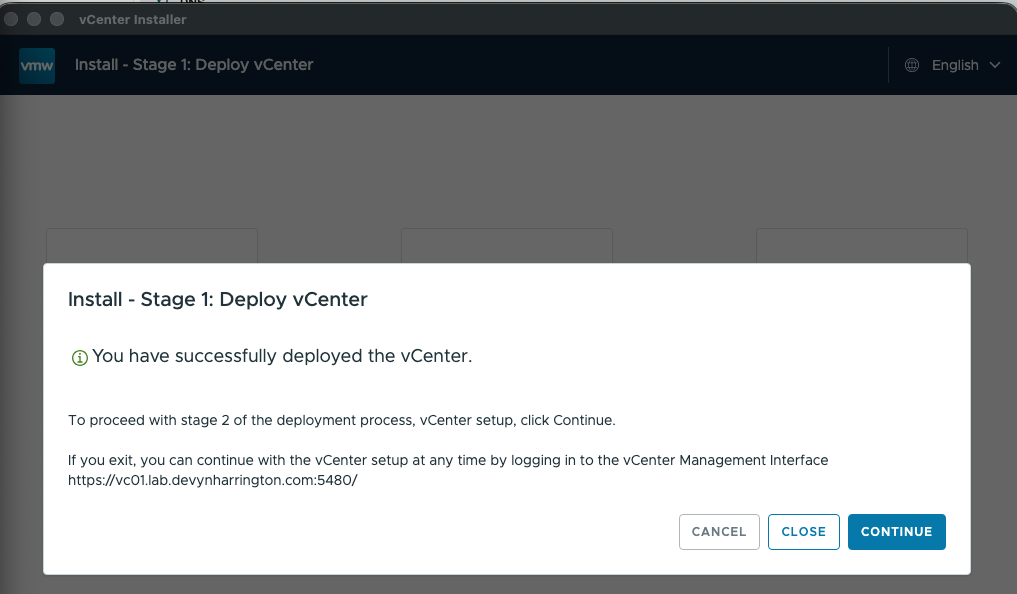Click the vCenter Installer window title
This screenshot has height=594, width=1017.
pos(133,19)
